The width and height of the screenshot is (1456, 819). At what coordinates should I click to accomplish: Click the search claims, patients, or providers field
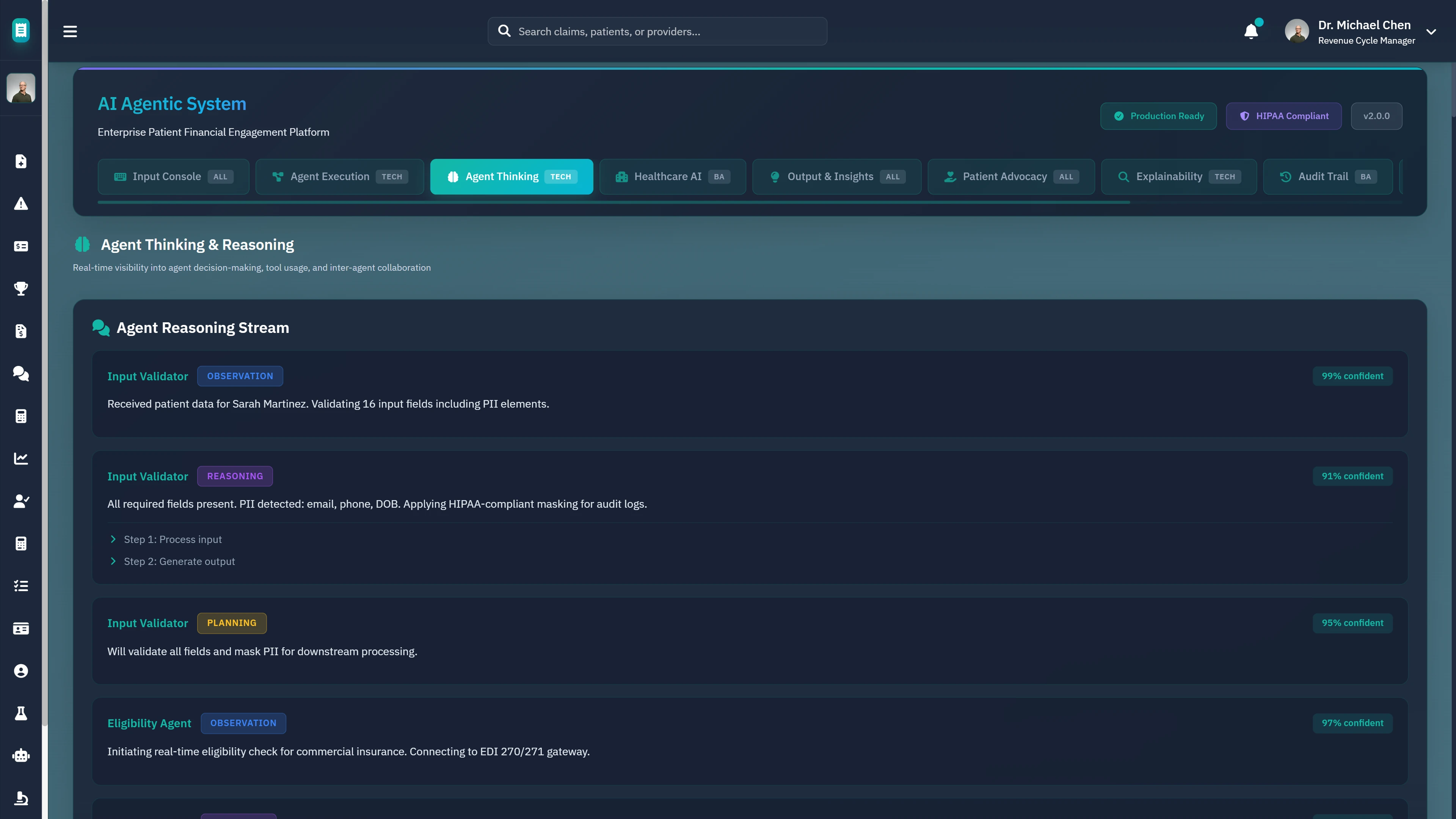(657, 31)
